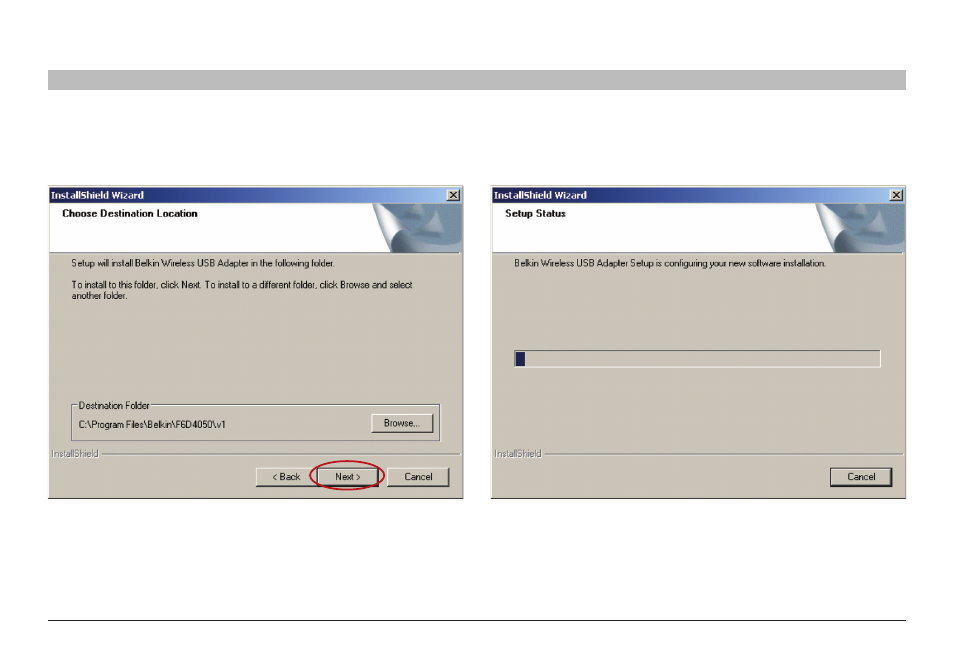Click the InstallShield label in Setup Status dialog
Viewport: 954px width, 668px height.
(518, 453)
